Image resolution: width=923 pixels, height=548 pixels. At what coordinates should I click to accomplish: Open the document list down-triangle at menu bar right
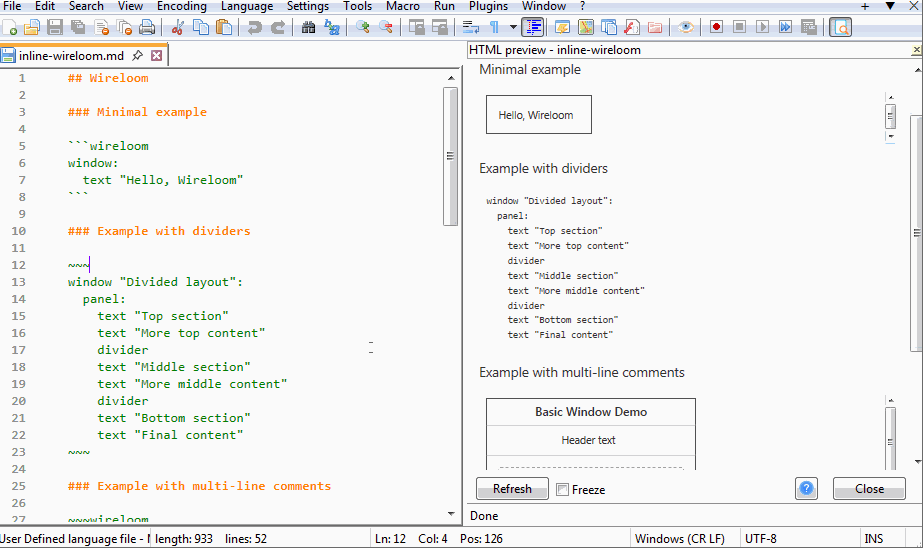890,6
